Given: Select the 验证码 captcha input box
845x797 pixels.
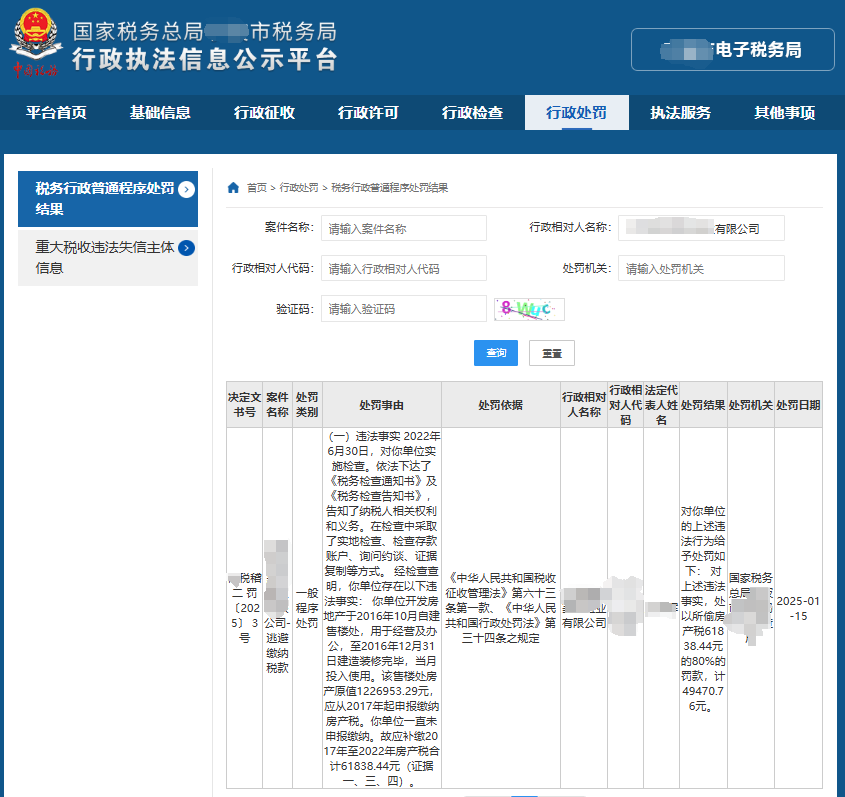Looking at the screenshot, I should click(x=403, y=309).
